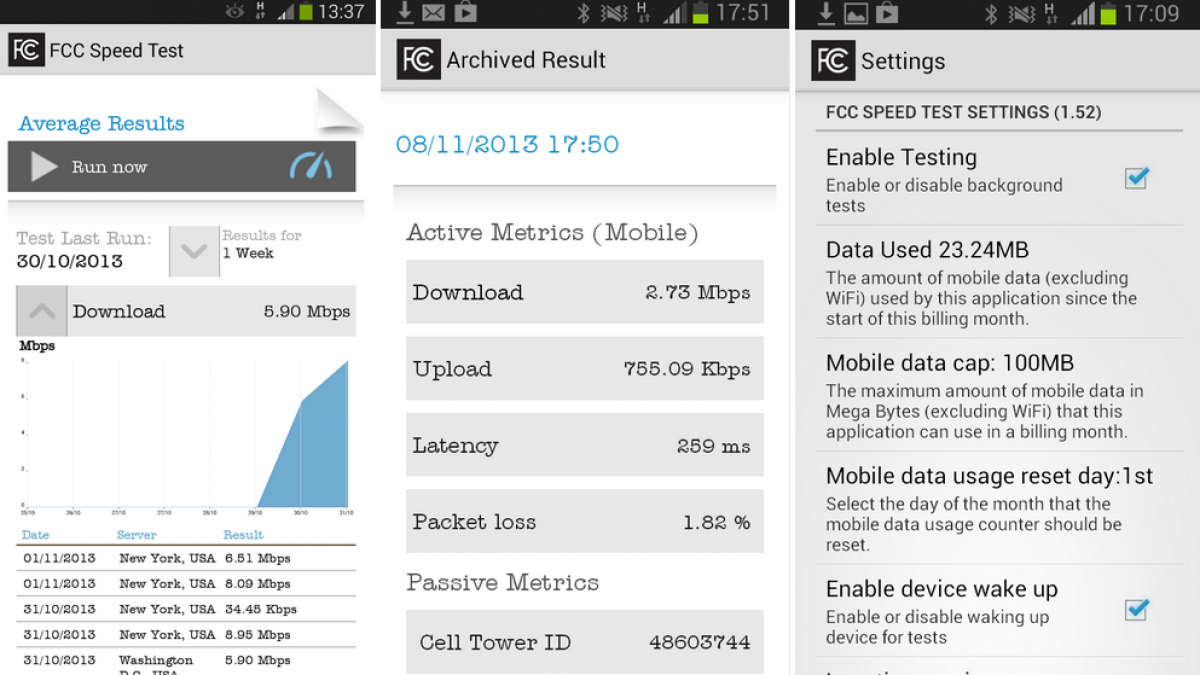Image resolution: width=1200 pixels, height=675 pixels.
Task: Tap the Run now button label
Action: pyautogui.click(x=109, y=167)
